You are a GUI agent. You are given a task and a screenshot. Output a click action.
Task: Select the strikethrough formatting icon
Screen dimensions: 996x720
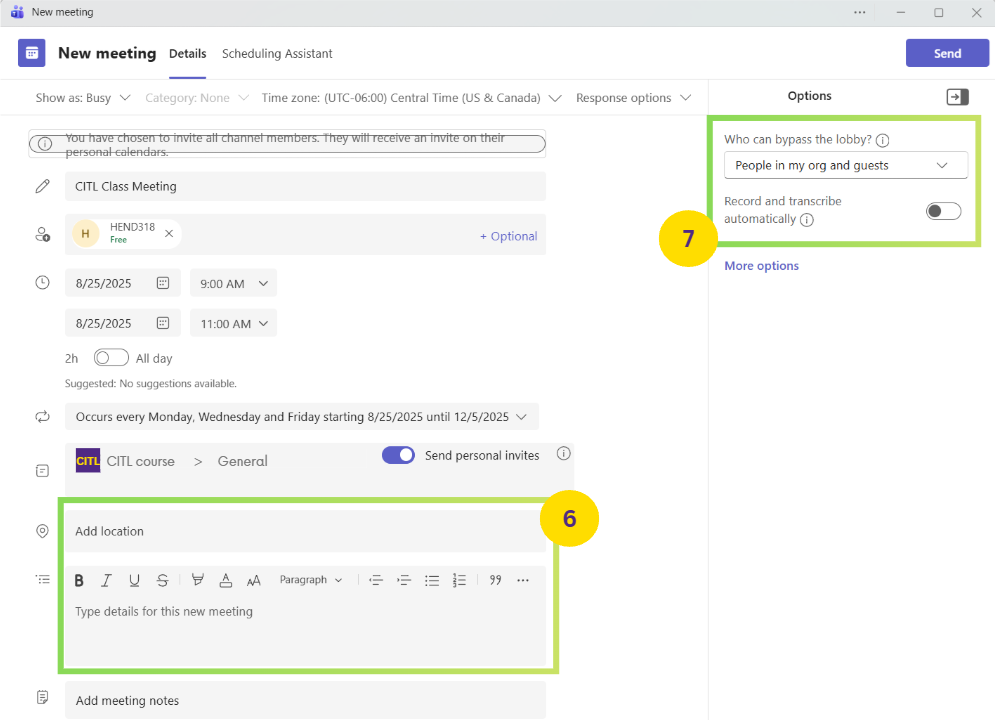pyautogui.click(x=162, y=580)
